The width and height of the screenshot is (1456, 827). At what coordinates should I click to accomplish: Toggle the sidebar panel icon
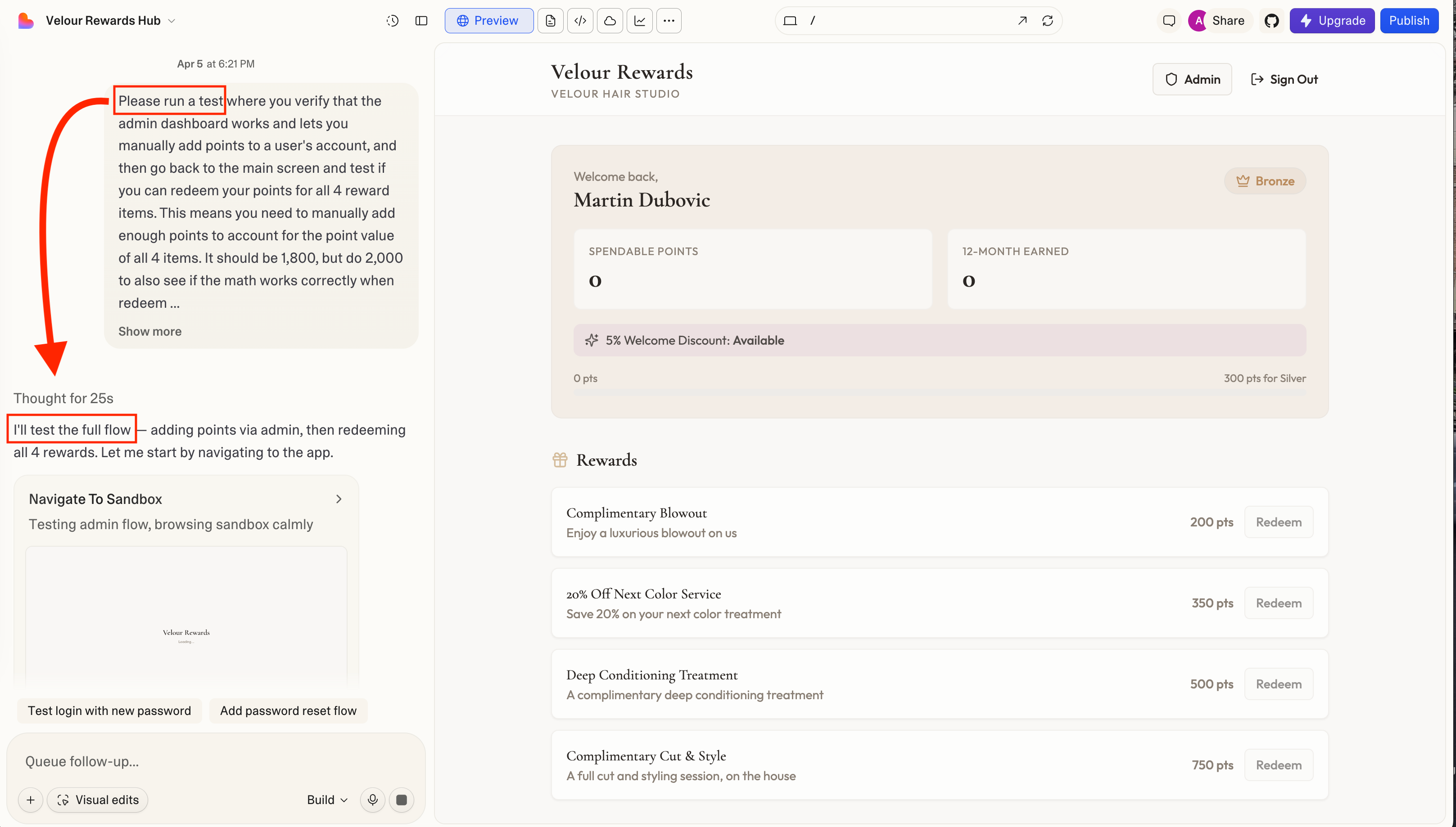point(422,20)
